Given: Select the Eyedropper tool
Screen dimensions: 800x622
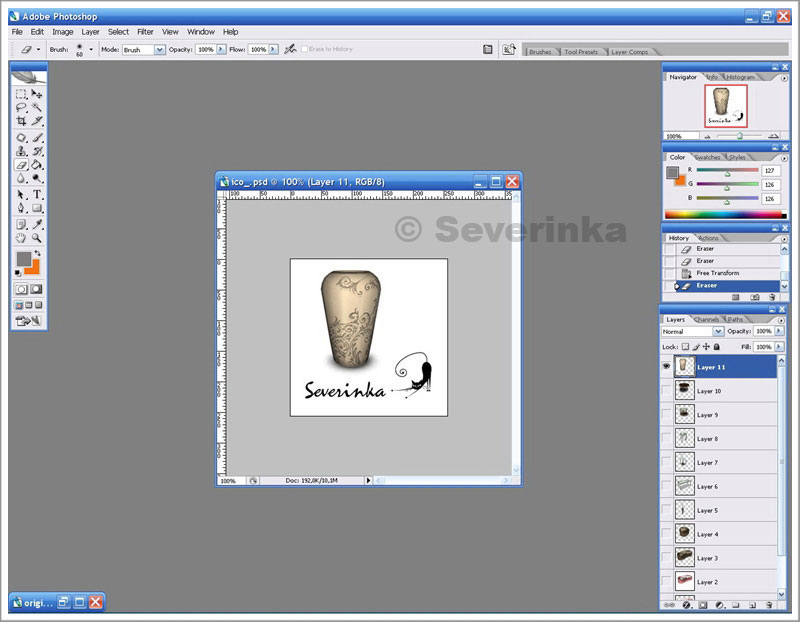Looking at the screenshot, I should [37, 224].
